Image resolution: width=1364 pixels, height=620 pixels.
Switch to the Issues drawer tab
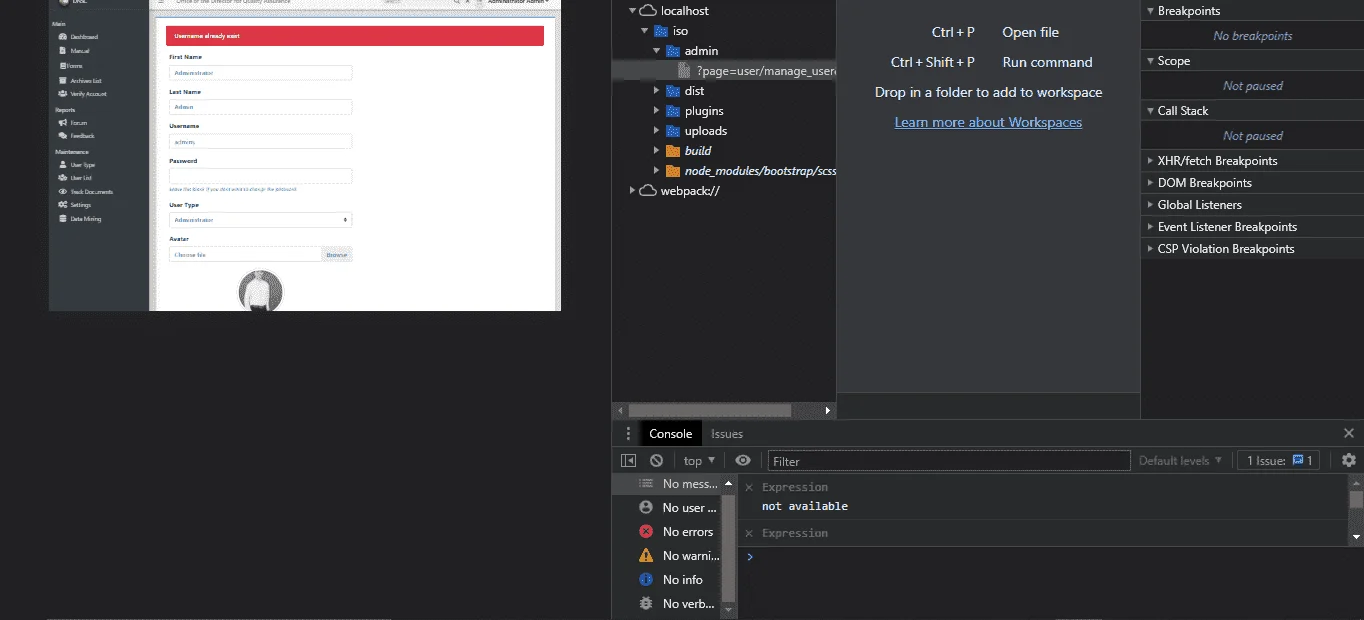727,434
